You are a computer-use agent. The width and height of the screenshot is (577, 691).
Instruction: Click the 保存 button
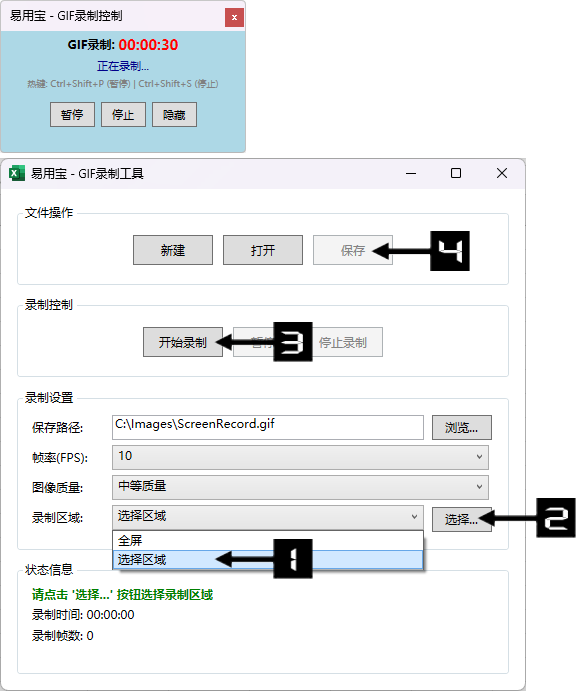pos(353,250)
